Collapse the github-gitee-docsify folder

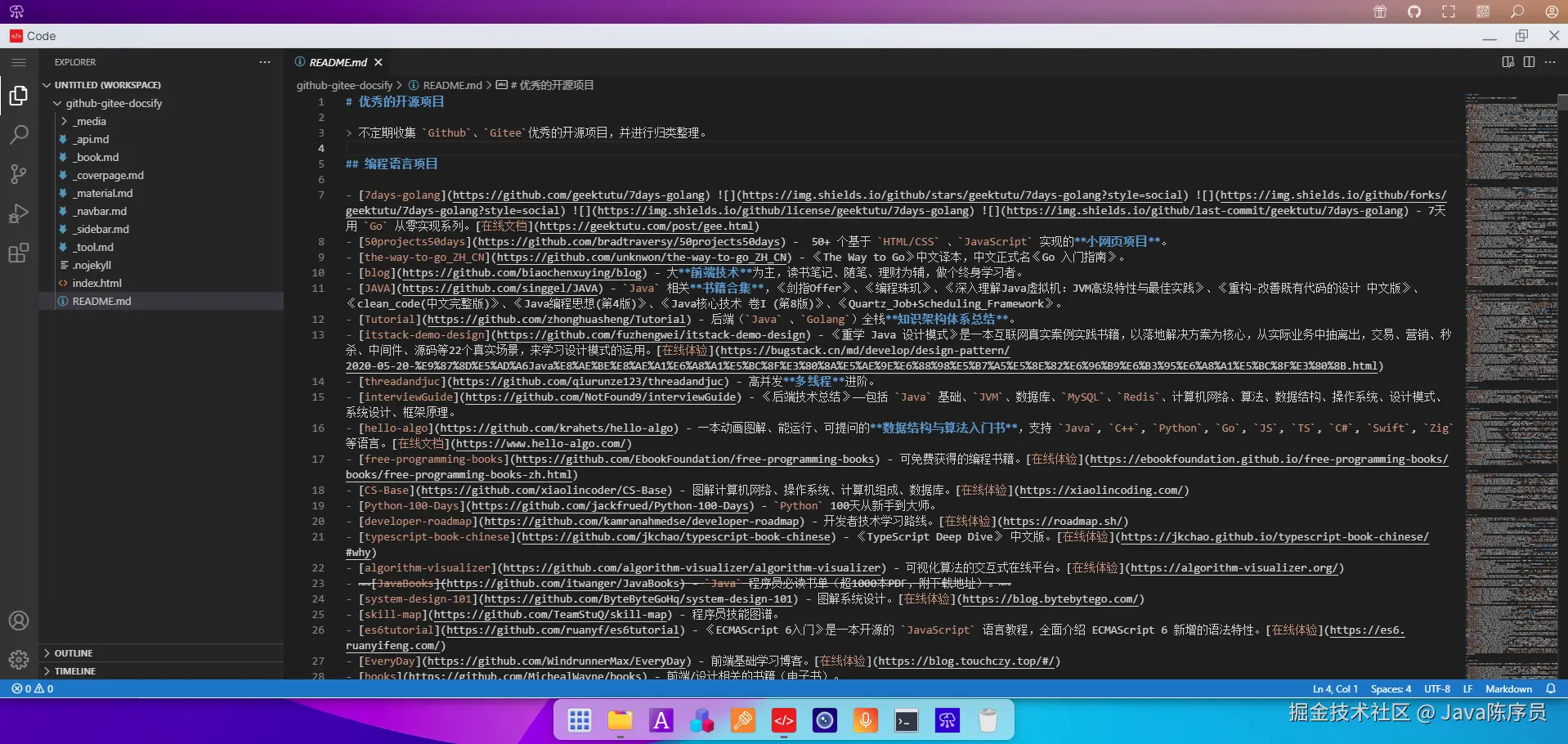coord(162,103)
